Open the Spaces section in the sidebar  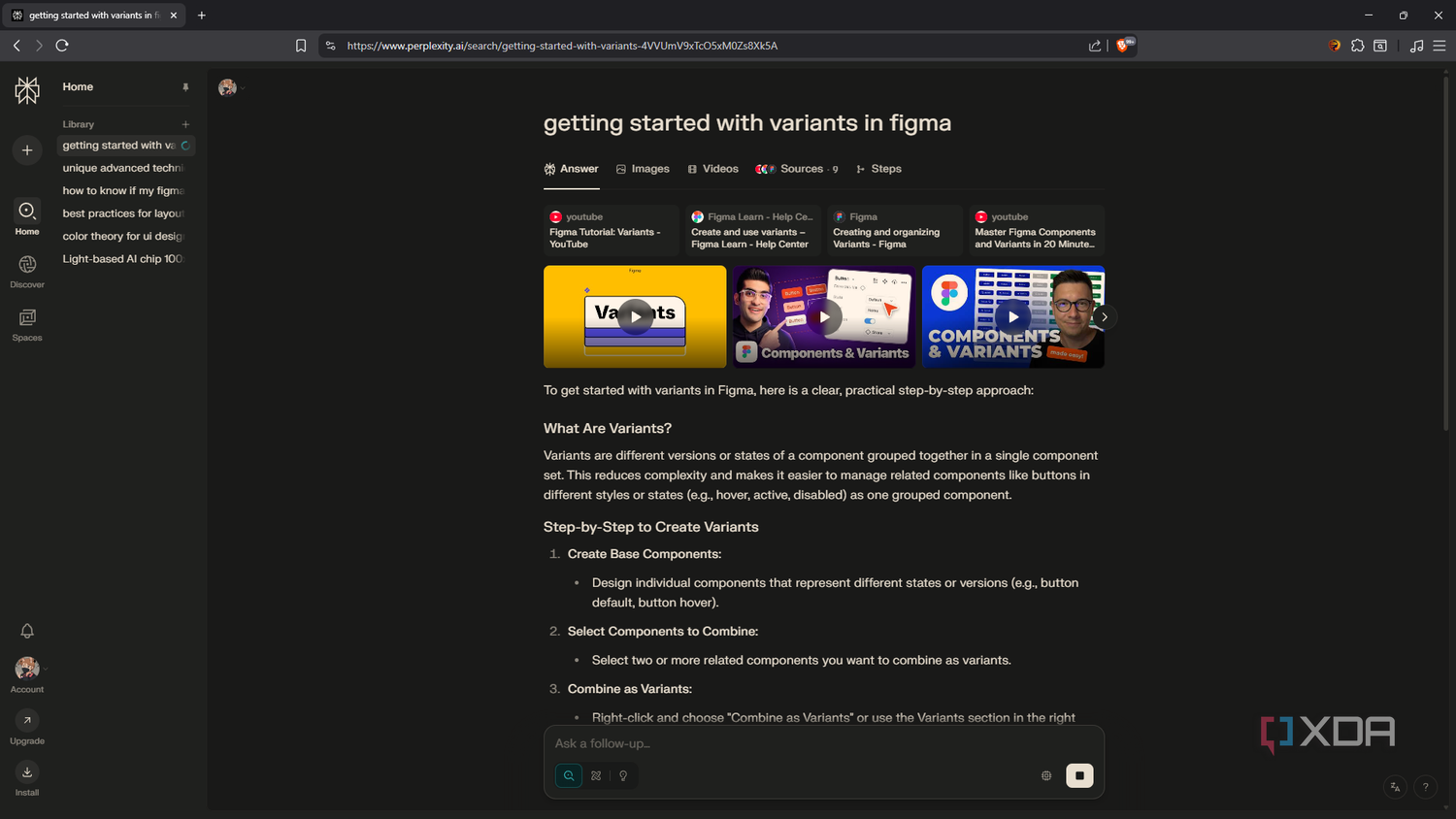point(27,324)
